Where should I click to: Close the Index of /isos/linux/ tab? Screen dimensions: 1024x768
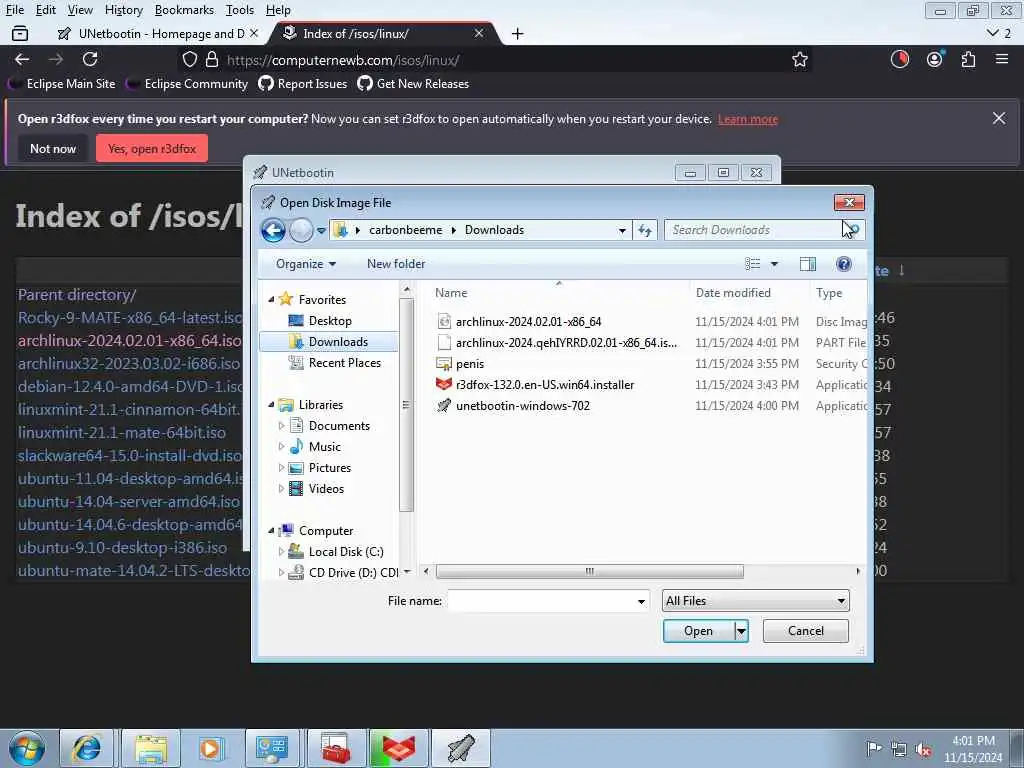479,33
